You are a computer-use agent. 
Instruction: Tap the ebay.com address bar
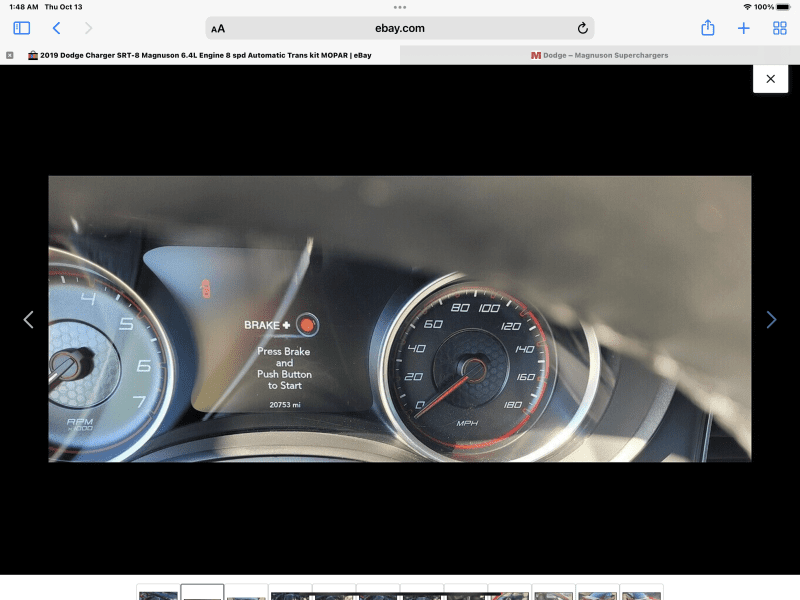400,28
